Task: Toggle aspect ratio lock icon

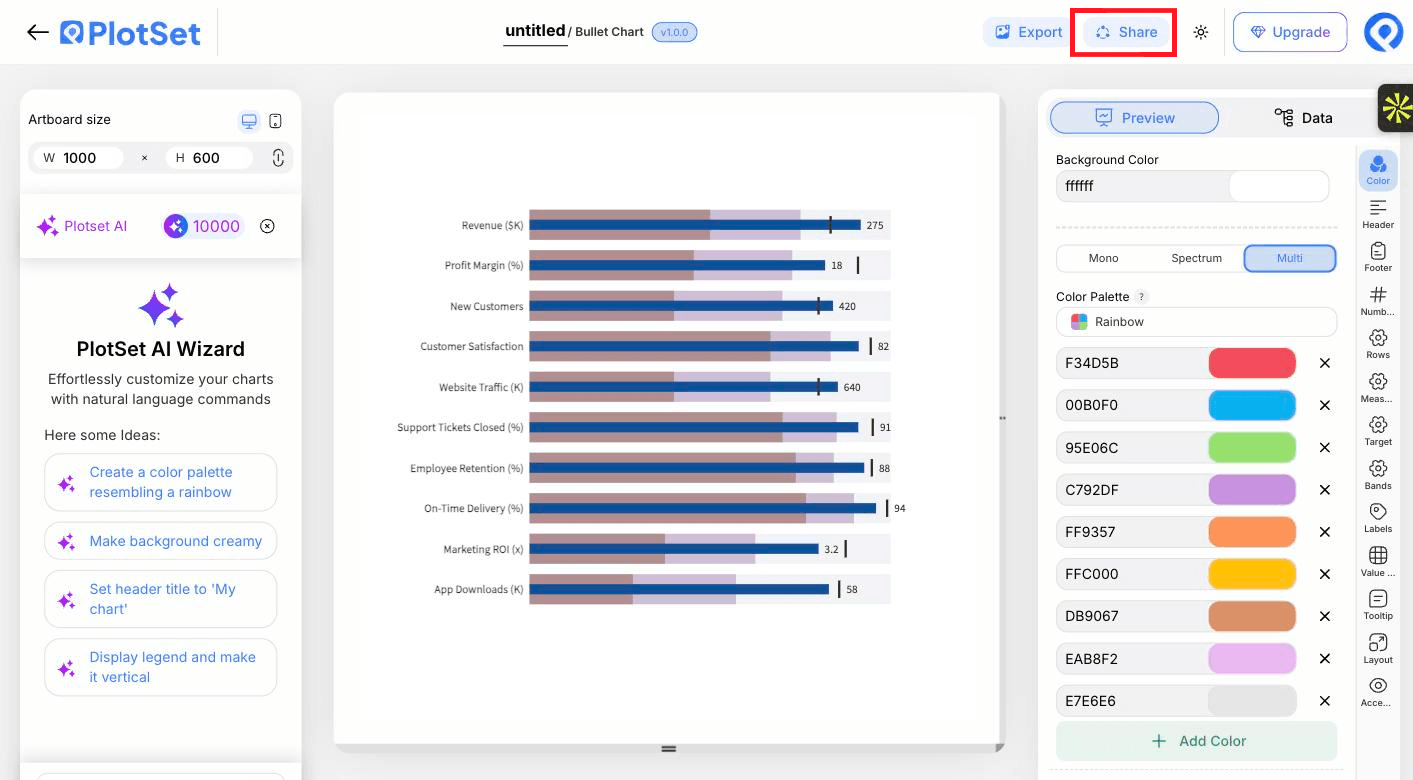Action: tap(278, 157)
